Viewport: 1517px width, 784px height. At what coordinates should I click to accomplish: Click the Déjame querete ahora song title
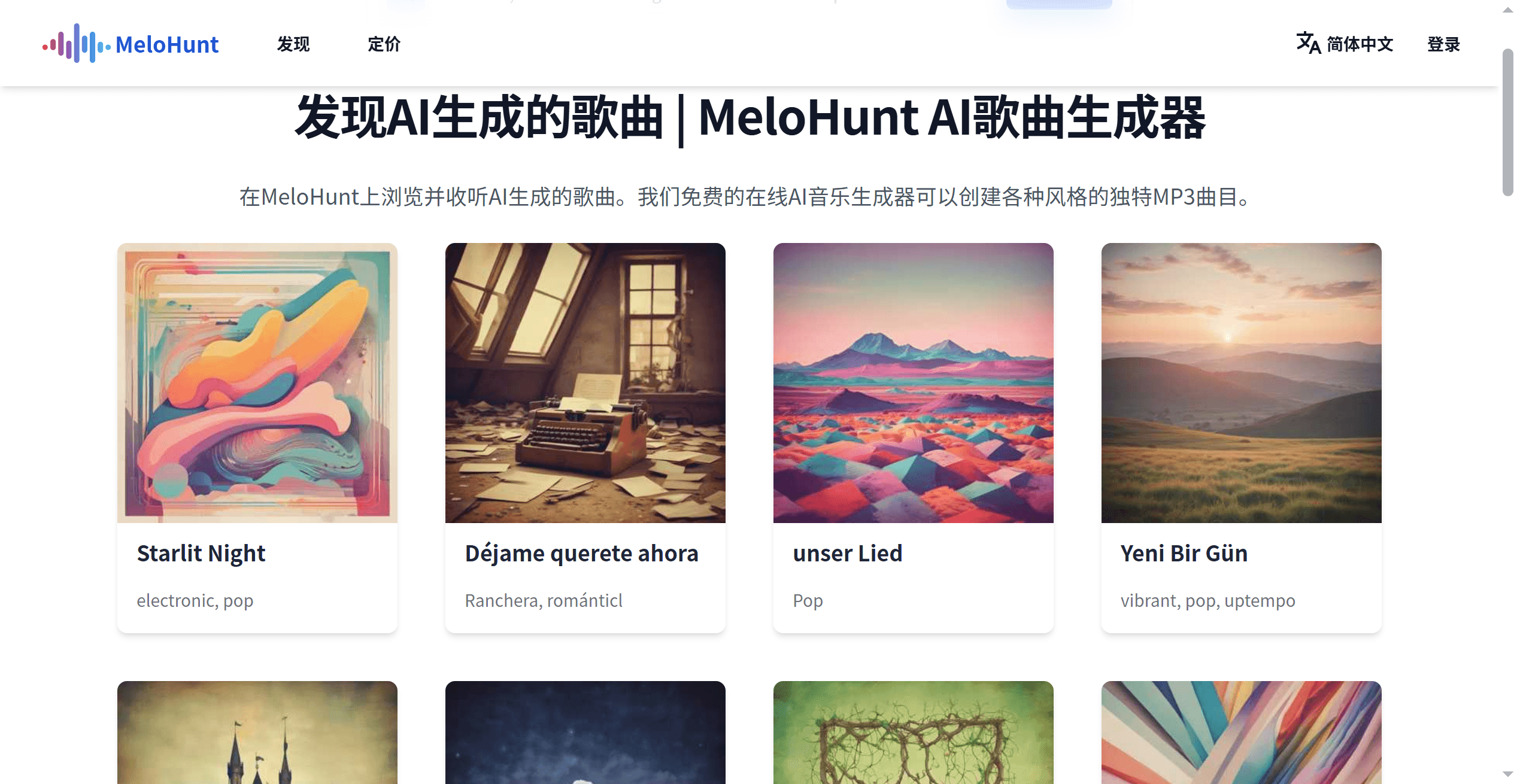click(x=582, y=554)
